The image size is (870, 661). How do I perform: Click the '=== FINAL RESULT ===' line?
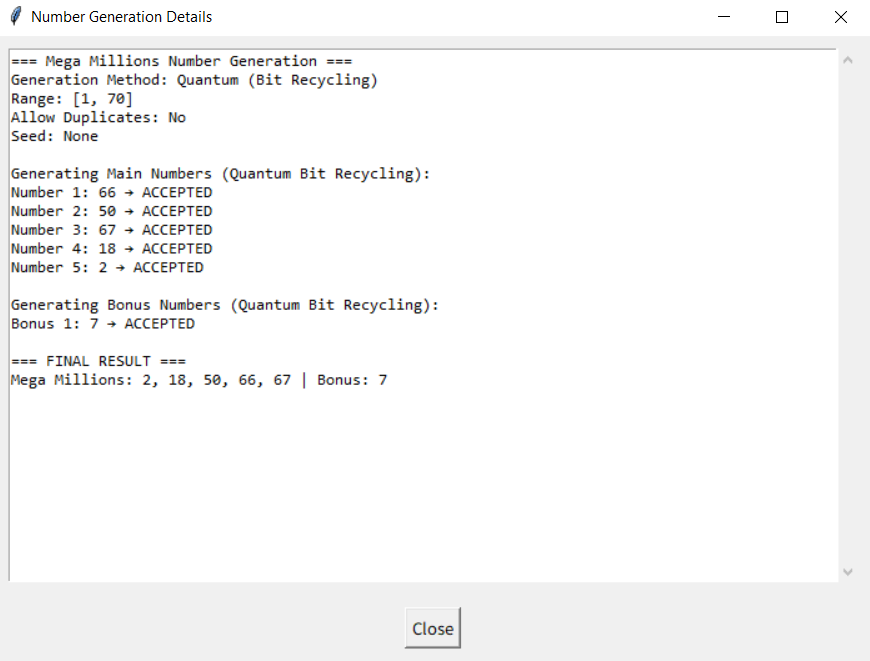(98, 361)
